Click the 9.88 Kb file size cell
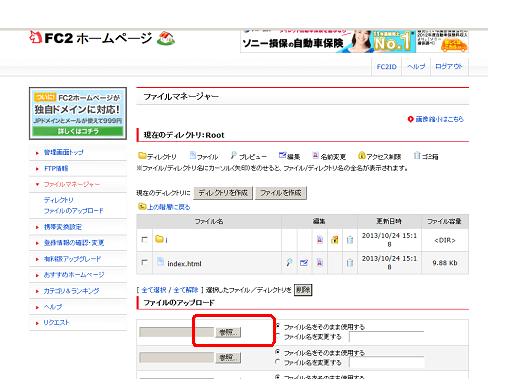 click(445, 263)
